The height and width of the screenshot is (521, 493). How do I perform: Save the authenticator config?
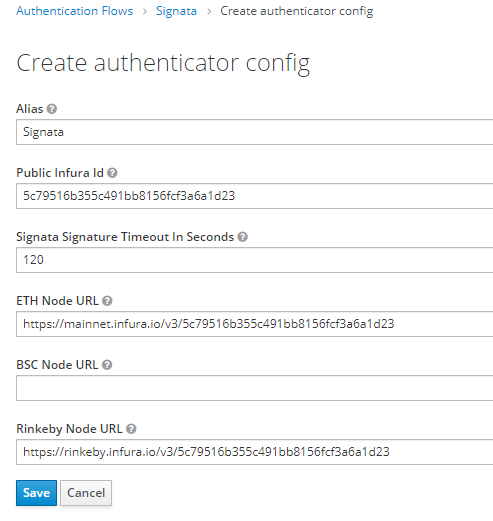click(x=36, y=493)
